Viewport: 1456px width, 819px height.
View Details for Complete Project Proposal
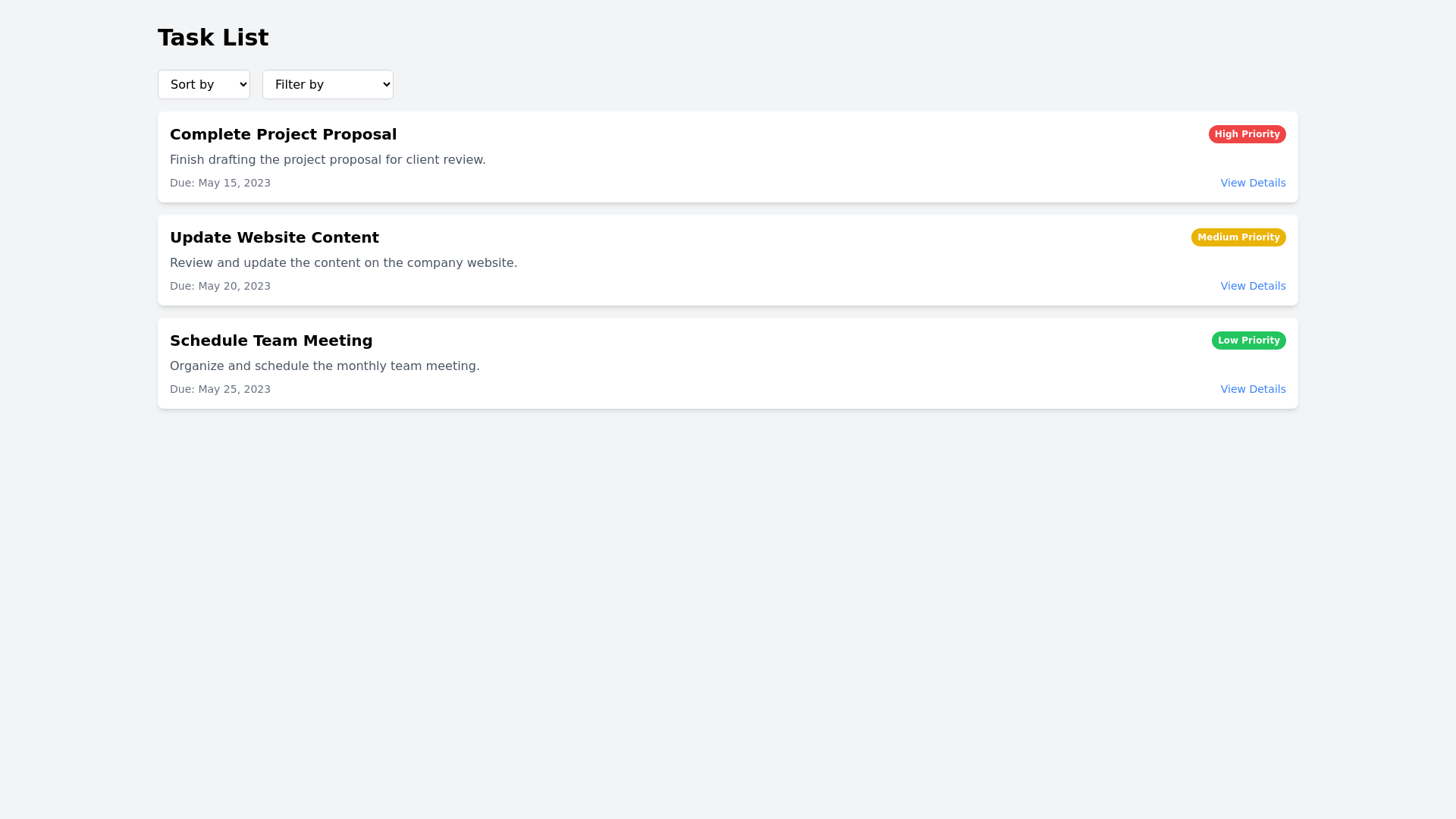pyautogui.click(x=1253, y=183)
